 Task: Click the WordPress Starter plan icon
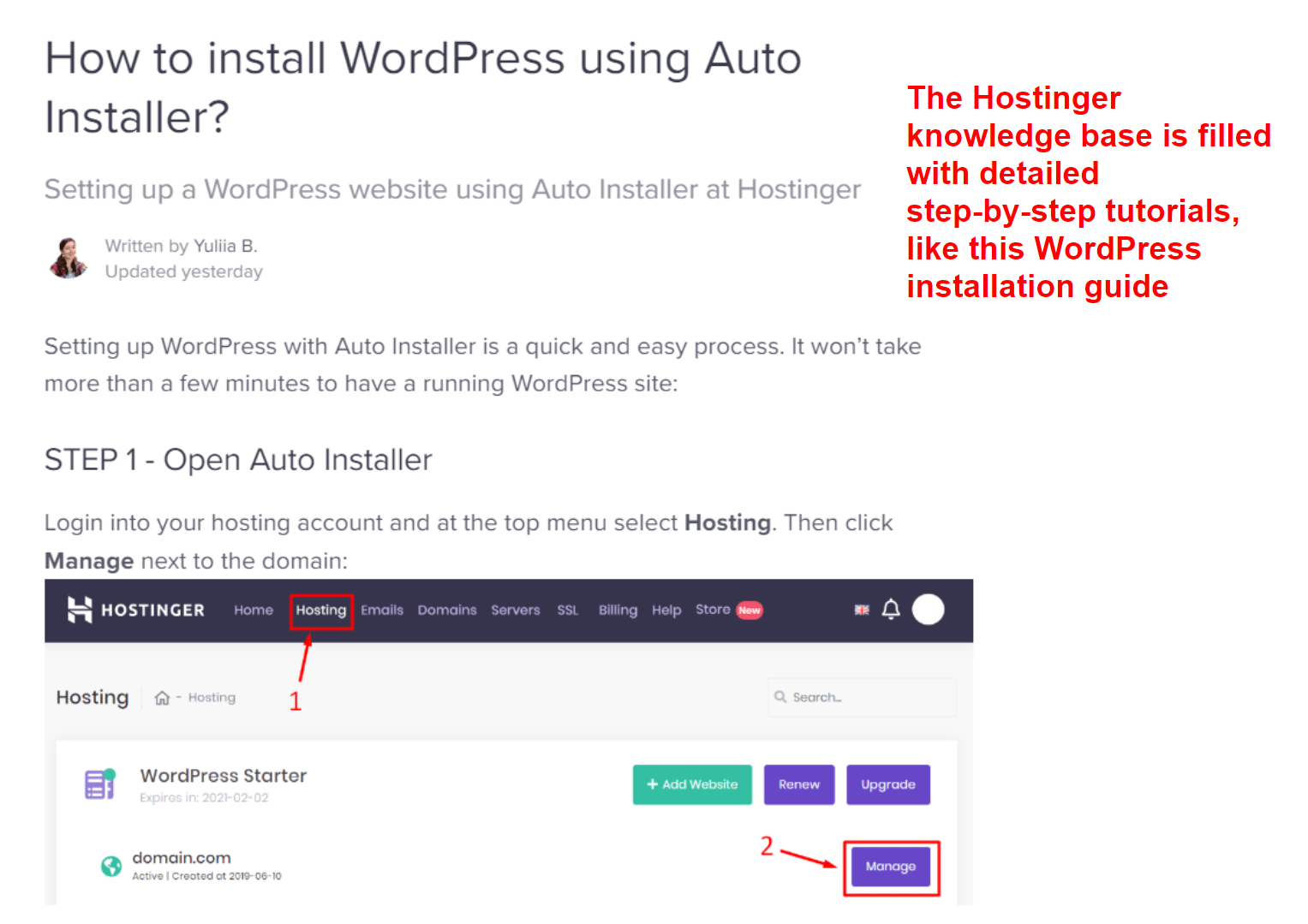tap(99, 784)
